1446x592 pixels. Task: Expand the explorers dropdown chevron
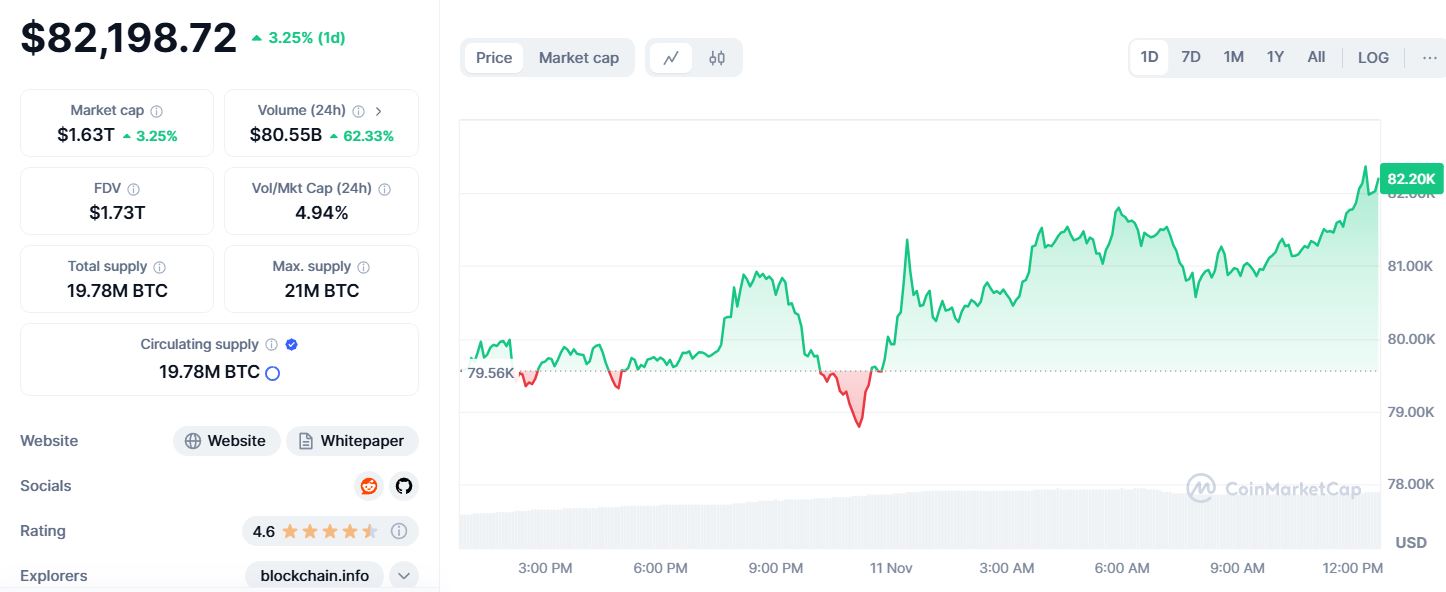(x=403, y=576)
